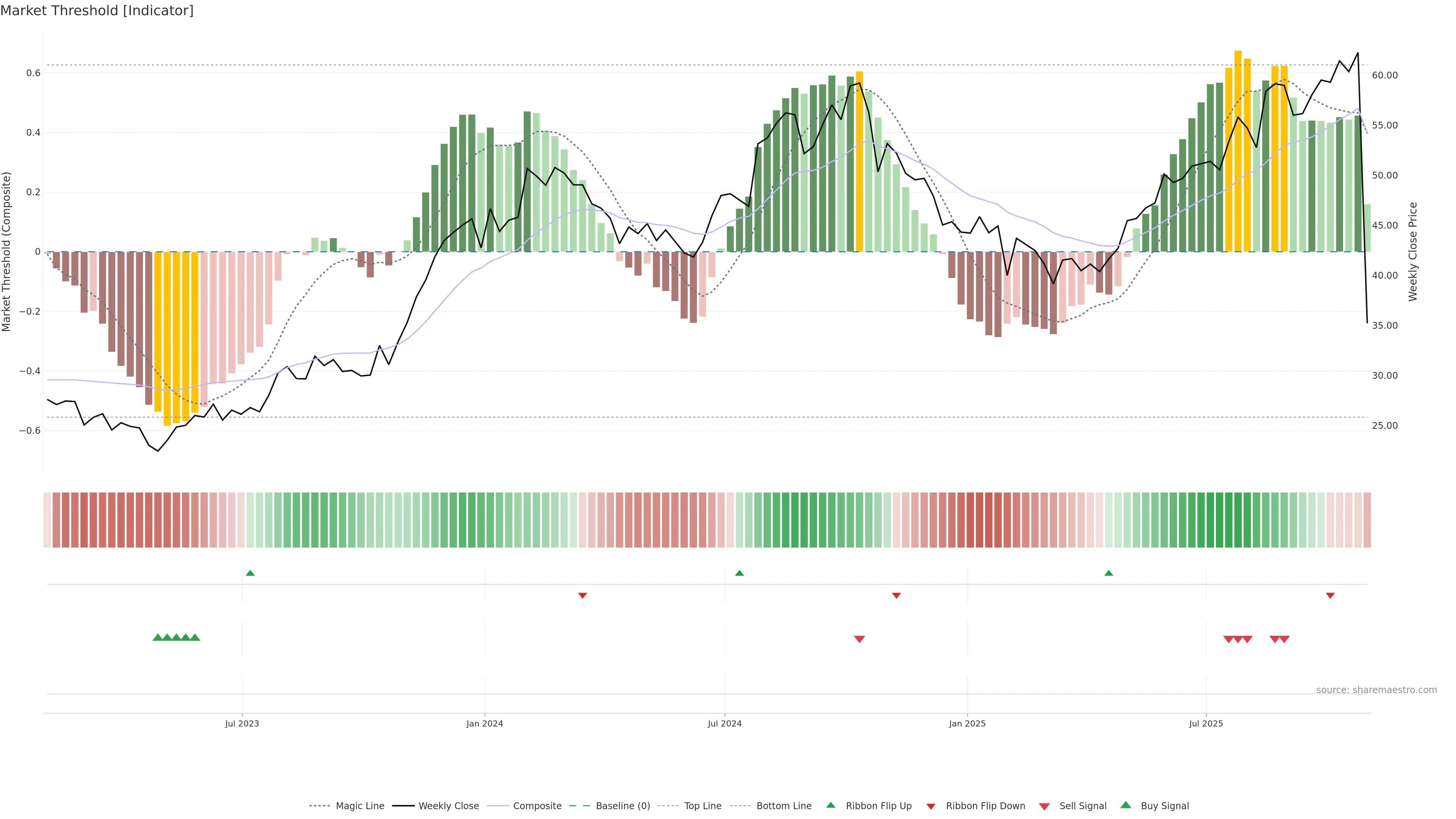Toggle Weekly Close legend entry
Image resolution: width=1456 pixels, height=819 pixels.
(448, 806)
